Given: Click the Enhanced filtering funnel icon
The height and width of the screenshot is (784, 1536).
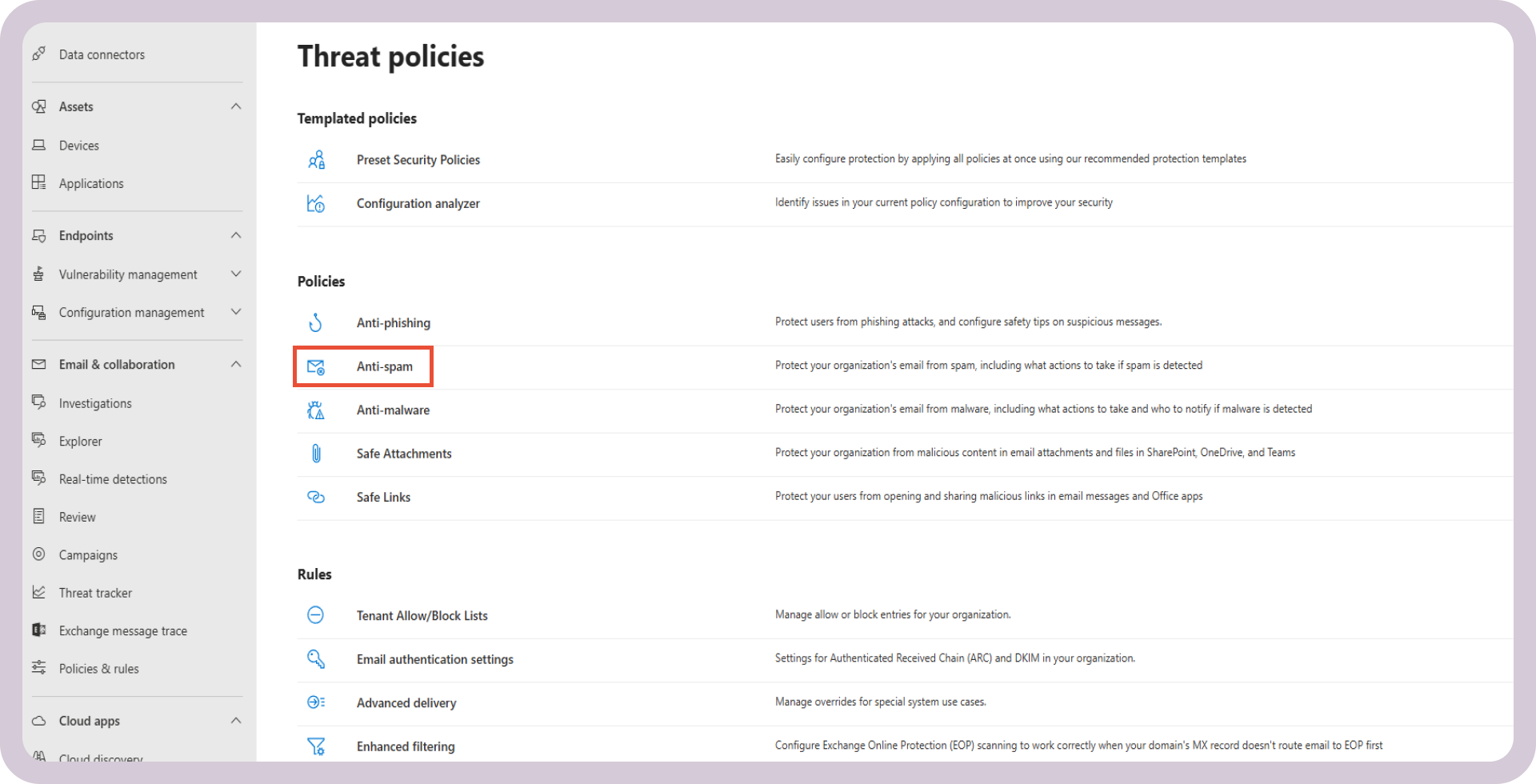Looking at the screenshot, I should 316,746.
